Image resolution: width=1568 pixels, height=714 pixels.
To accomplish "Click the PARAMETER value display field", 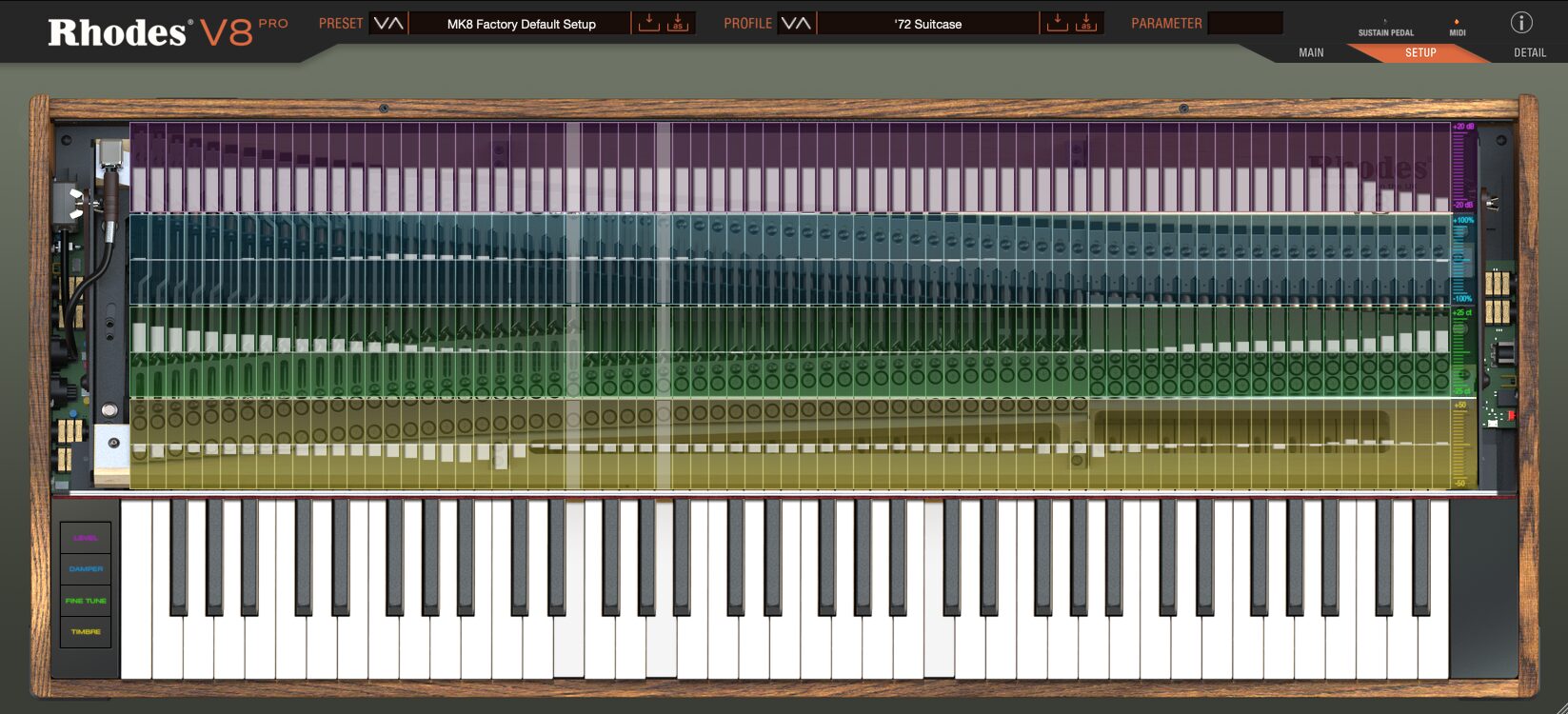I will point(1245,24).
